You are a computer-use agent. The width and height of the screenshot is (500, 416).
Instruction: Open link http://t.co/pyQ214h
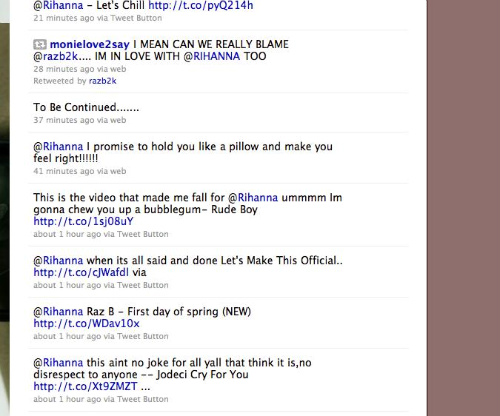coord(201,5)
